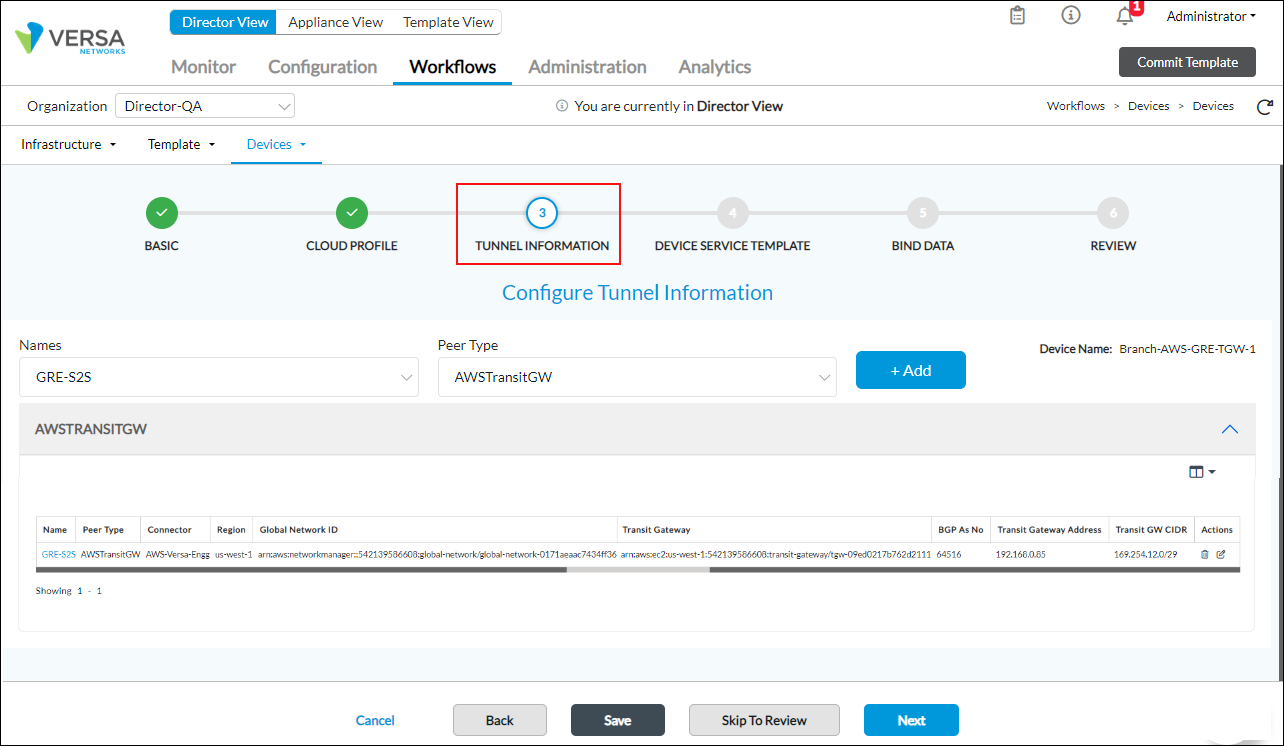Open the clipboard tasks icon
The width and height of the screenshot is (1284, 746).
(x=1017, y=16)
